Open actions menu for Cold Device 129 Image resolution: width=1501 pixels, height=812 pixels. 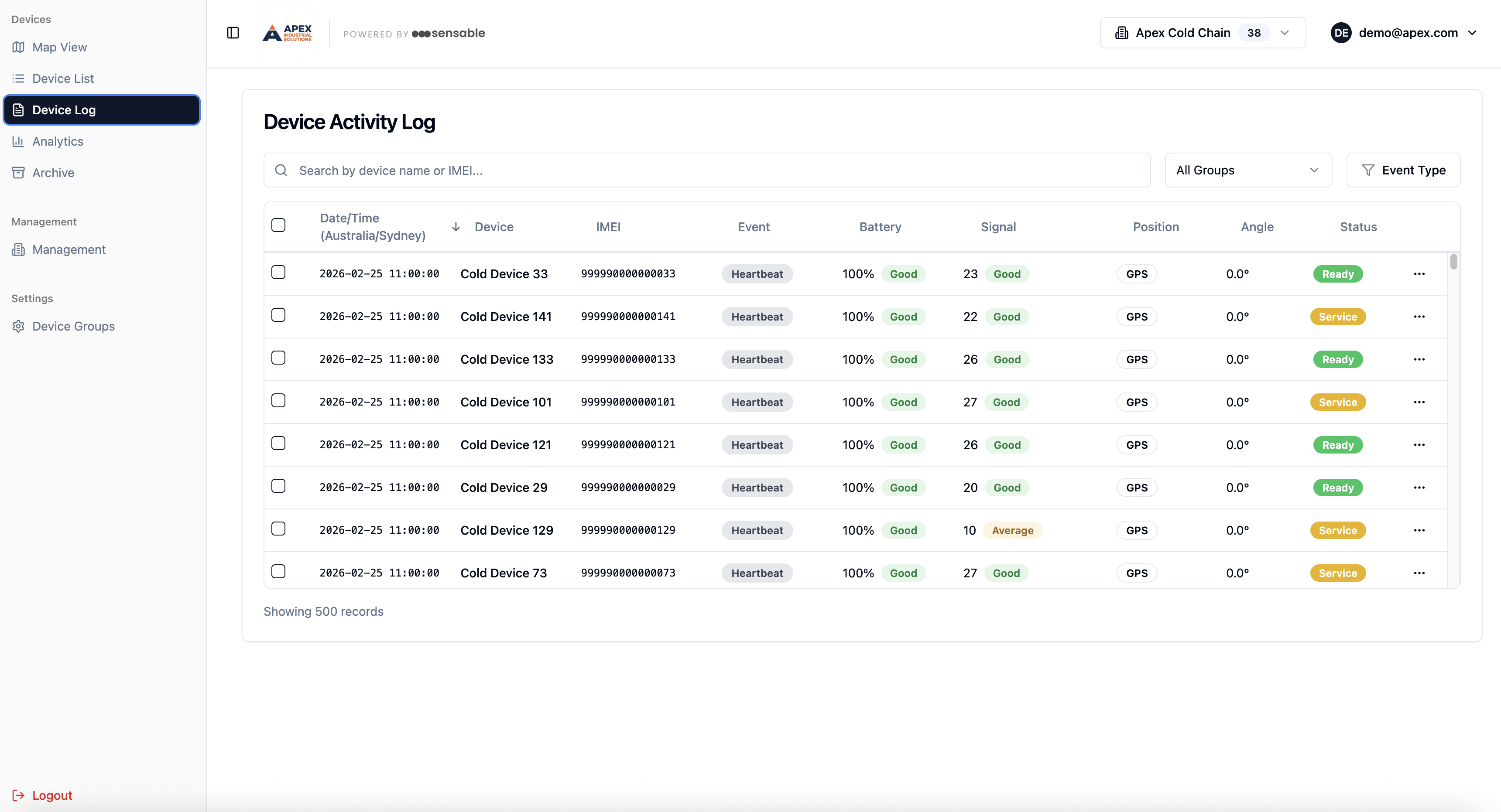coord(1419,530)
